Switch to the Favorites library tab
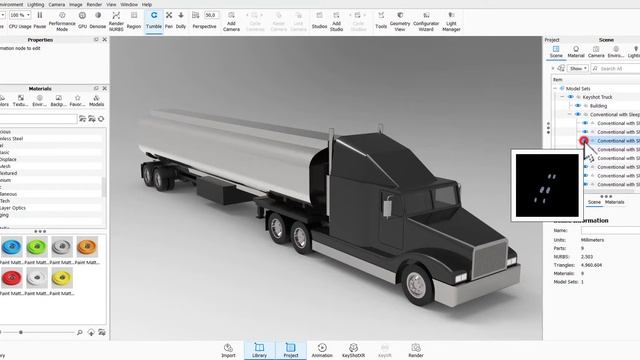The image size is (640, 360). tap(77, 101)
